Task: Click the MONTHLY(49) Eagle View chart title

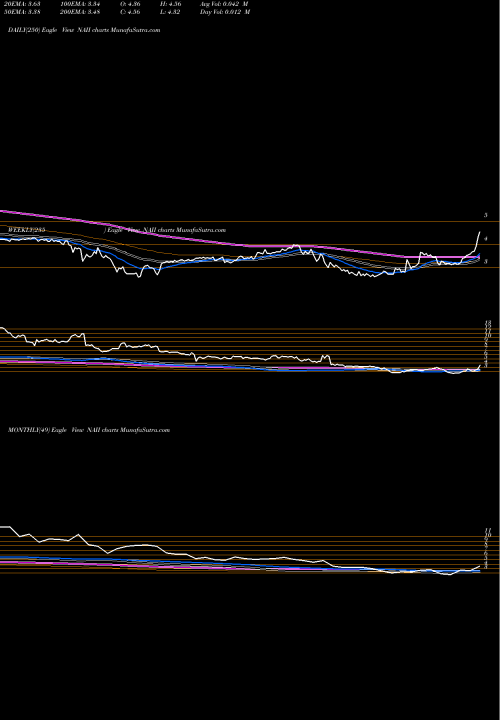Action: coord(89,430)
